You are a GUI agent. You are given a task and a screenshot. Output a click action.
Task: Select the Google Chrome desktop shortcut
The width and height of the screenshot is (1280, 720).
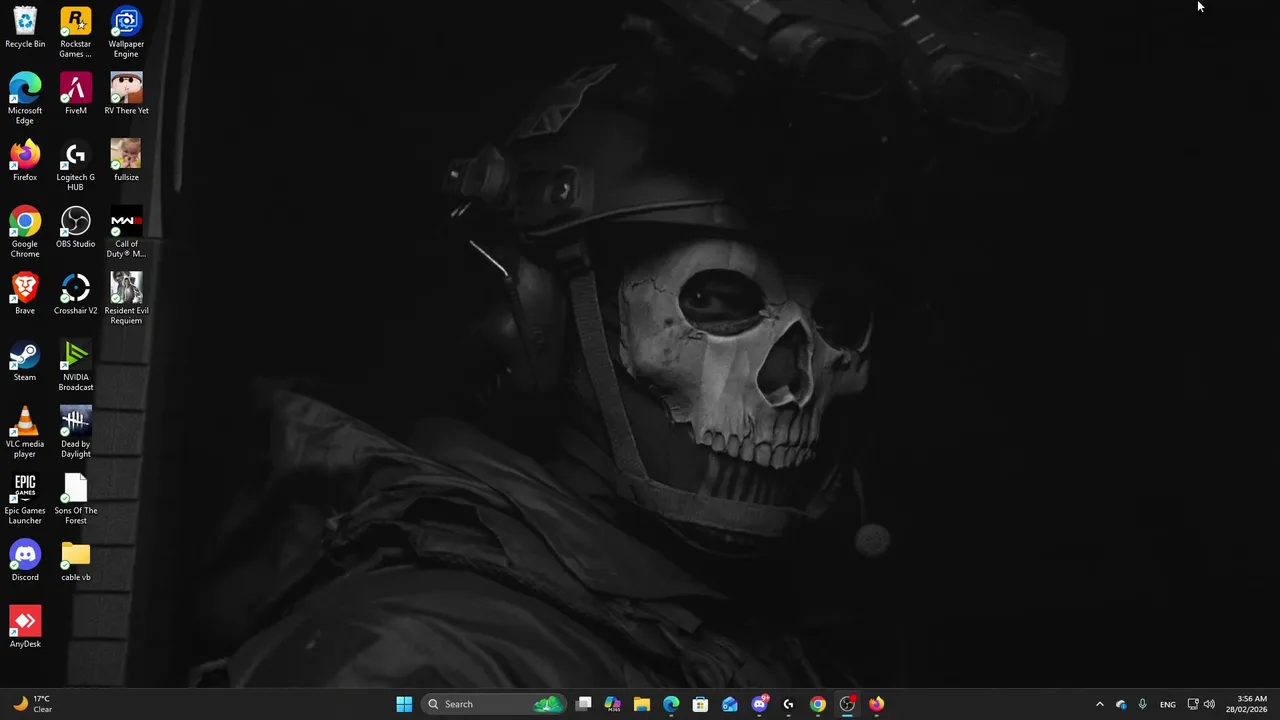(x=25, y=232)
